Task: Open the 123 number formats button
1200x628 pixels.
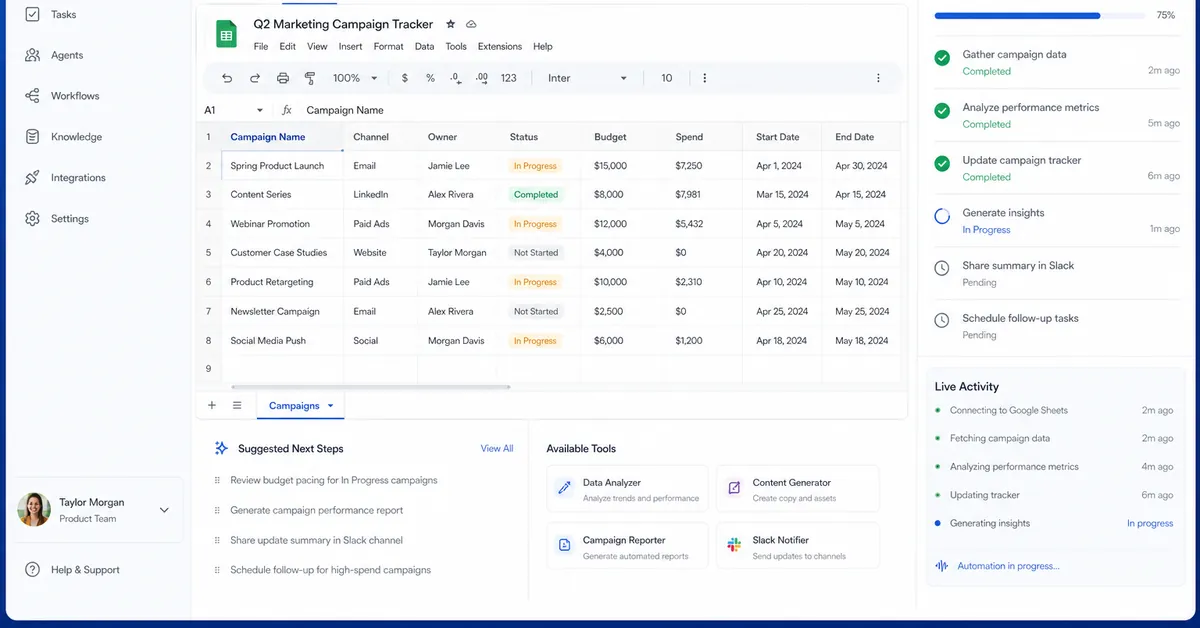Action: [x=509, y=78]
